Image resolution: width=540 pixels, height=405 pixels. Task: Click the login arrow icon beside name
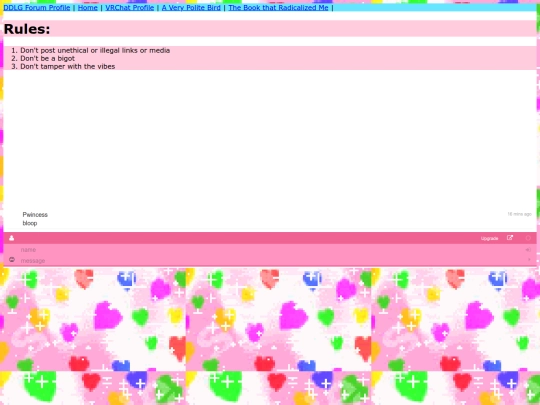pos(528,250)
